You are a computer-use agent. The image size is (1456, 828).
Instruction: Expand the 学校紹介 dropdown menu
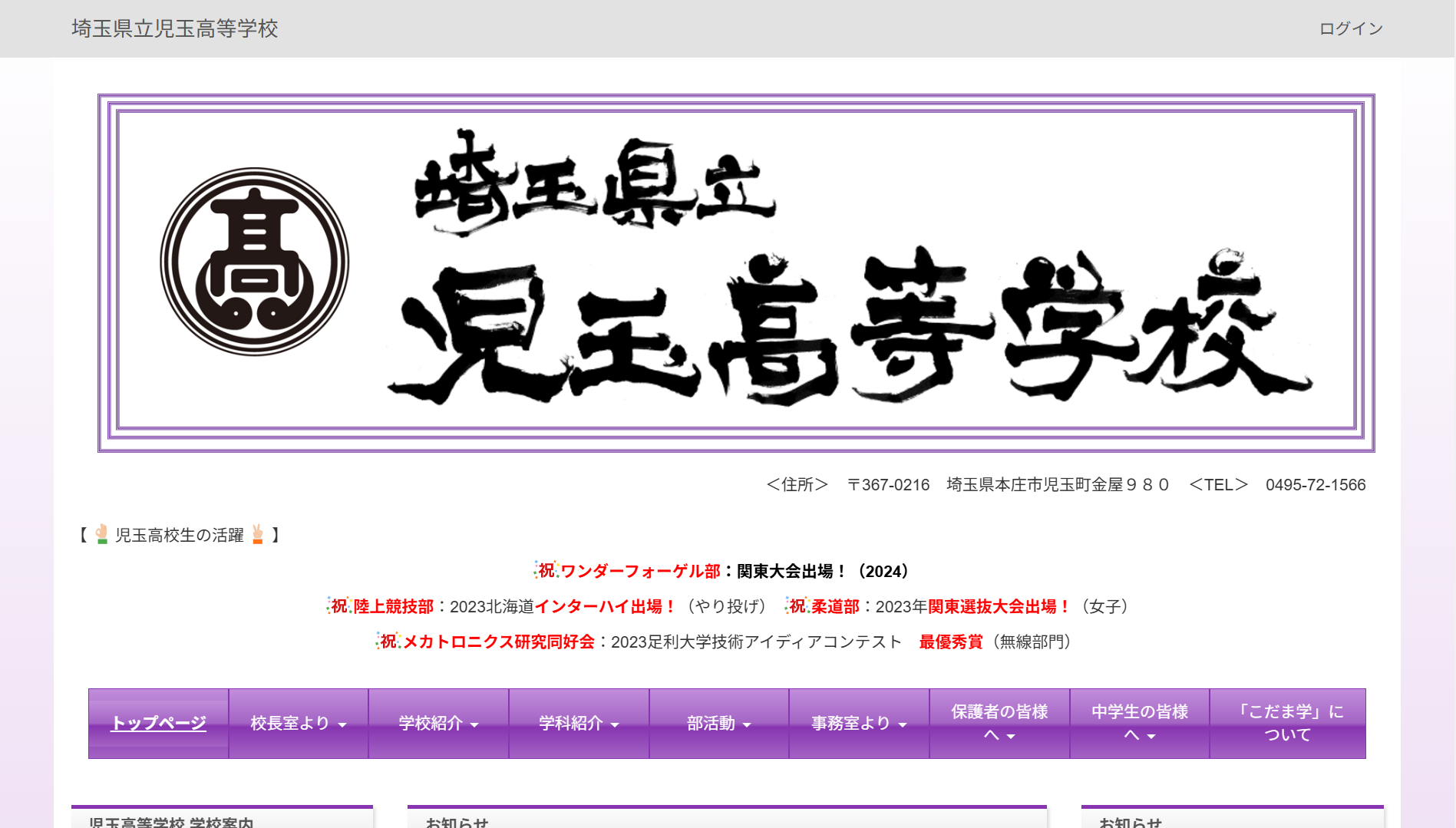(x=438, y=723)
